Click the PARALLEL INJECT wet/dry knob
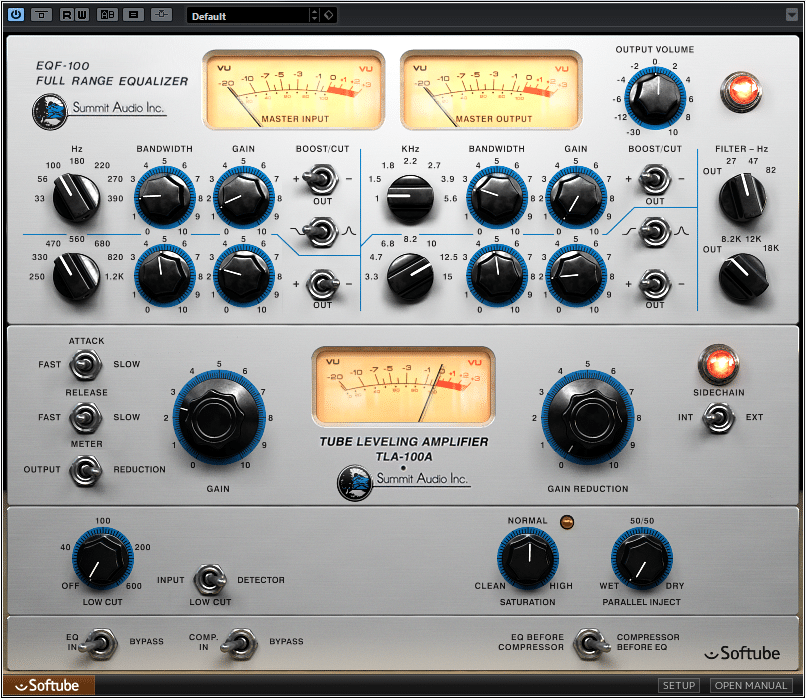Viewport: 806px width, 699px height. point(642,559)
